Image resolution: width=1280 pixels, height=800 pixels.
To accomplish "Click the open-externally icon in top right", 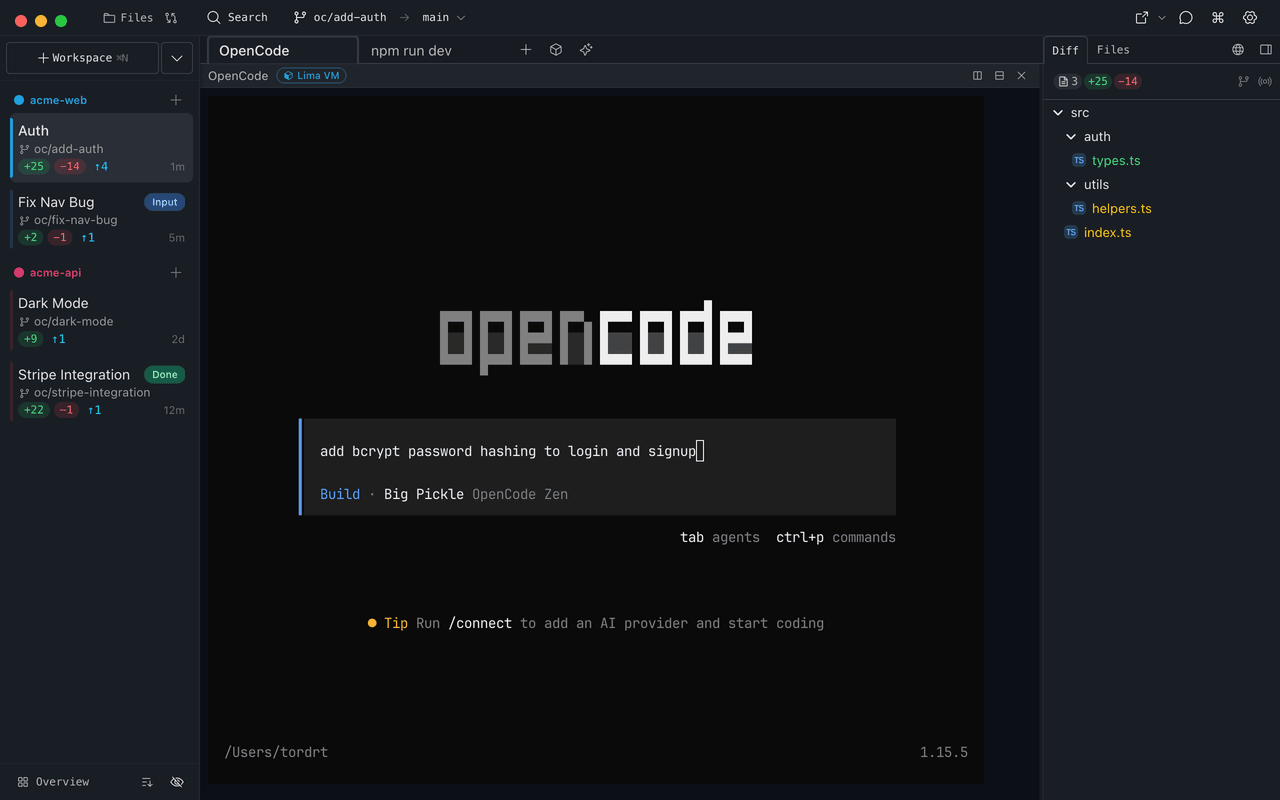I will point(1142,17).
